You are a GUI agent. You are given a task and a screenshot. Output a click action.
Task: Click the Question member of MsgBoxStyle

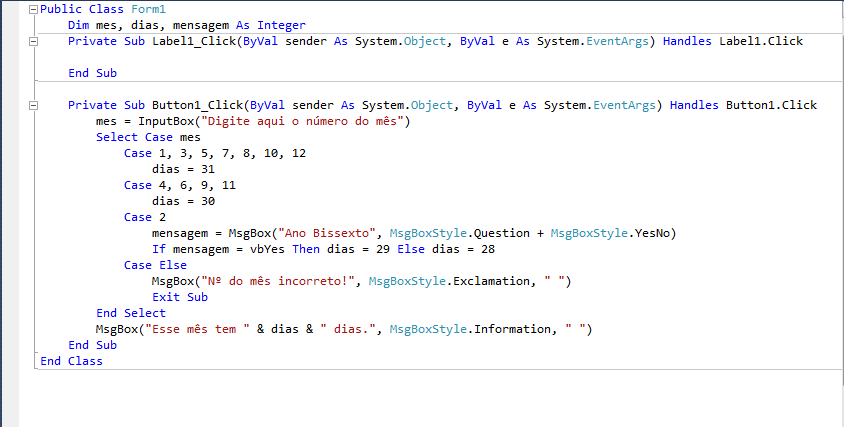click(x=502, y=233)
